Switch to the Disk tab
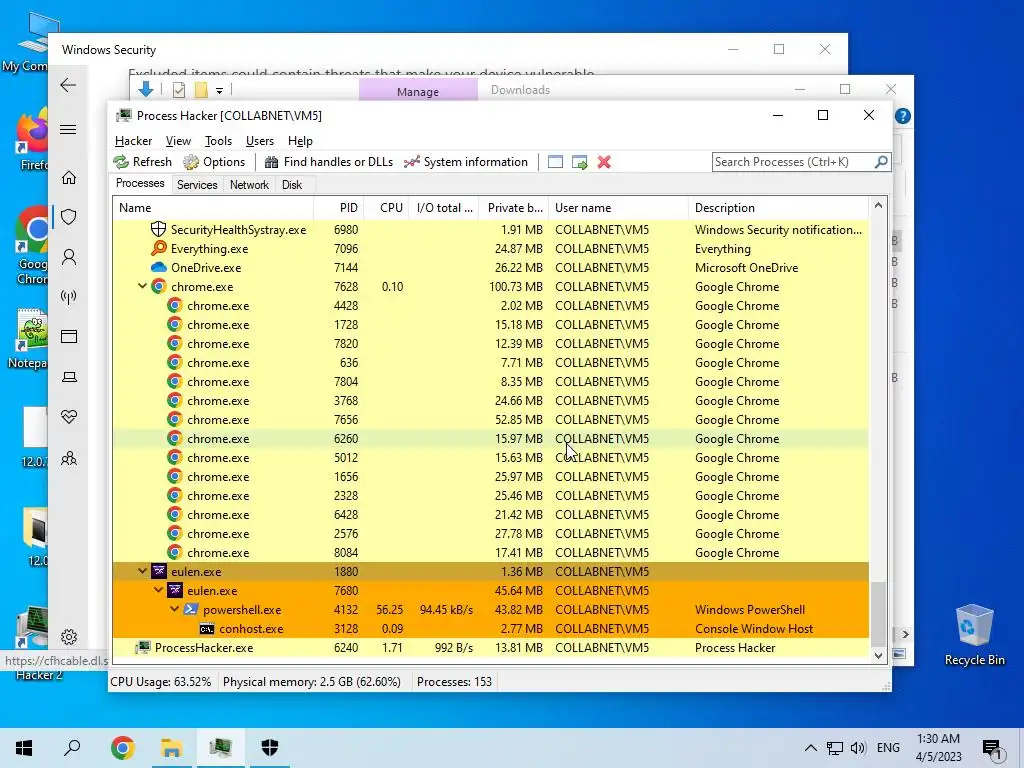This screenshot has width=1024, height=768. [x=292, y=185]
